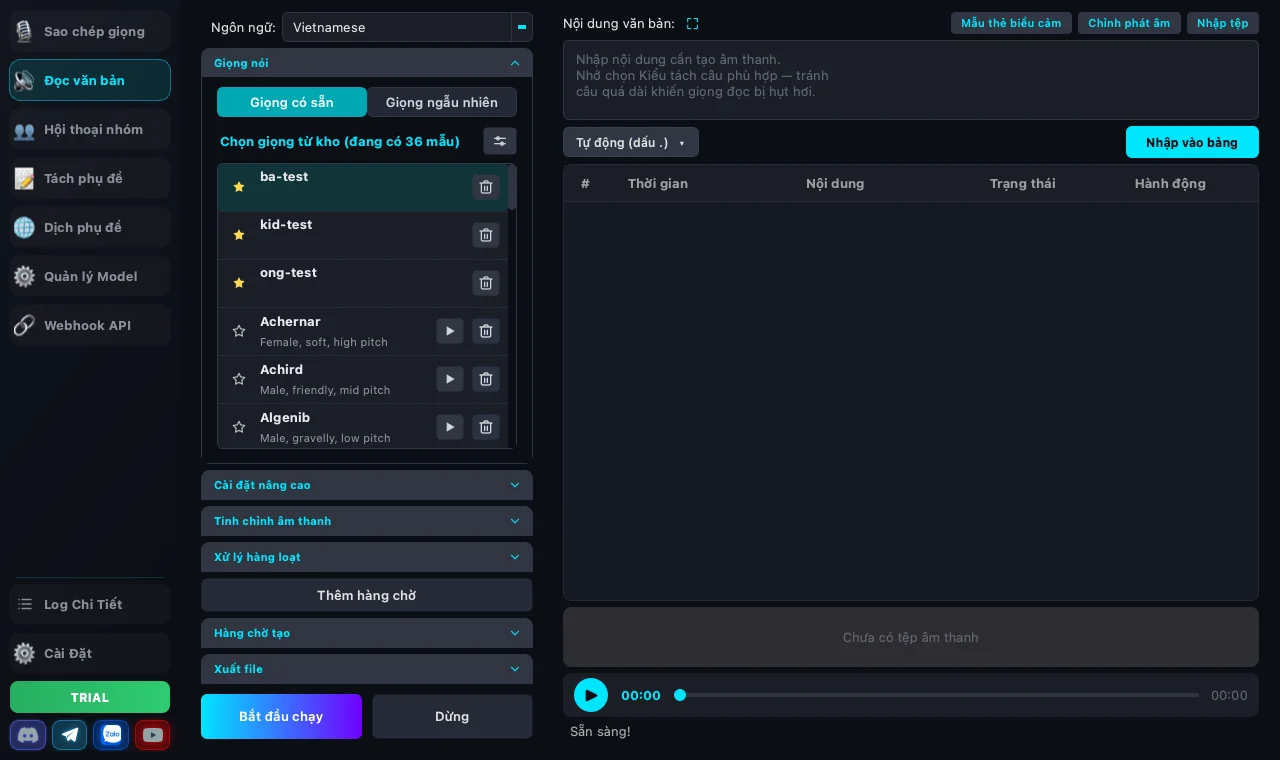Click the Nội dung column header

coord(835,183)
